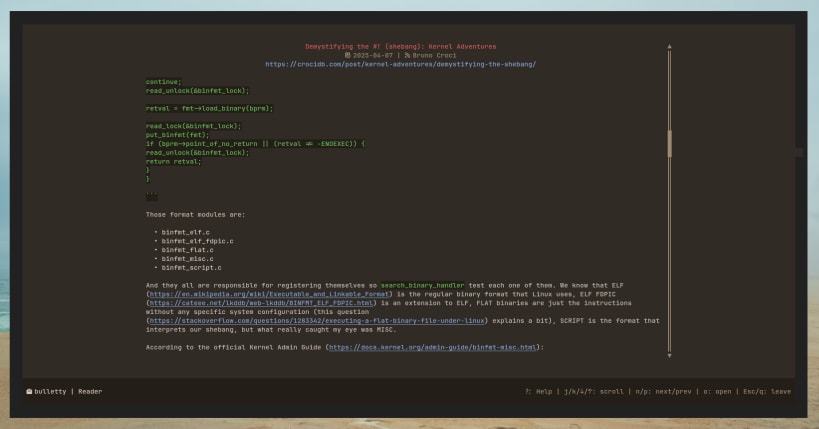Click the 'j/k/↓/↑: scroll' hint

[594, 391]
